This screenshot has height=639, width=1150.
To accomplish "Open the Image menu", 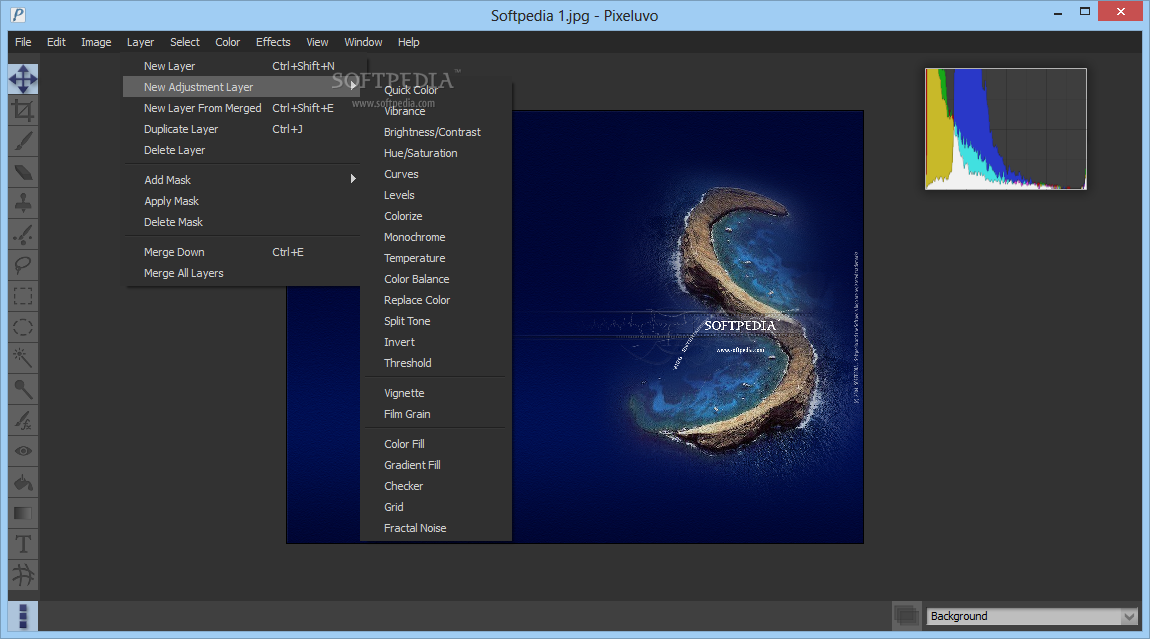I will click(96, 42).
